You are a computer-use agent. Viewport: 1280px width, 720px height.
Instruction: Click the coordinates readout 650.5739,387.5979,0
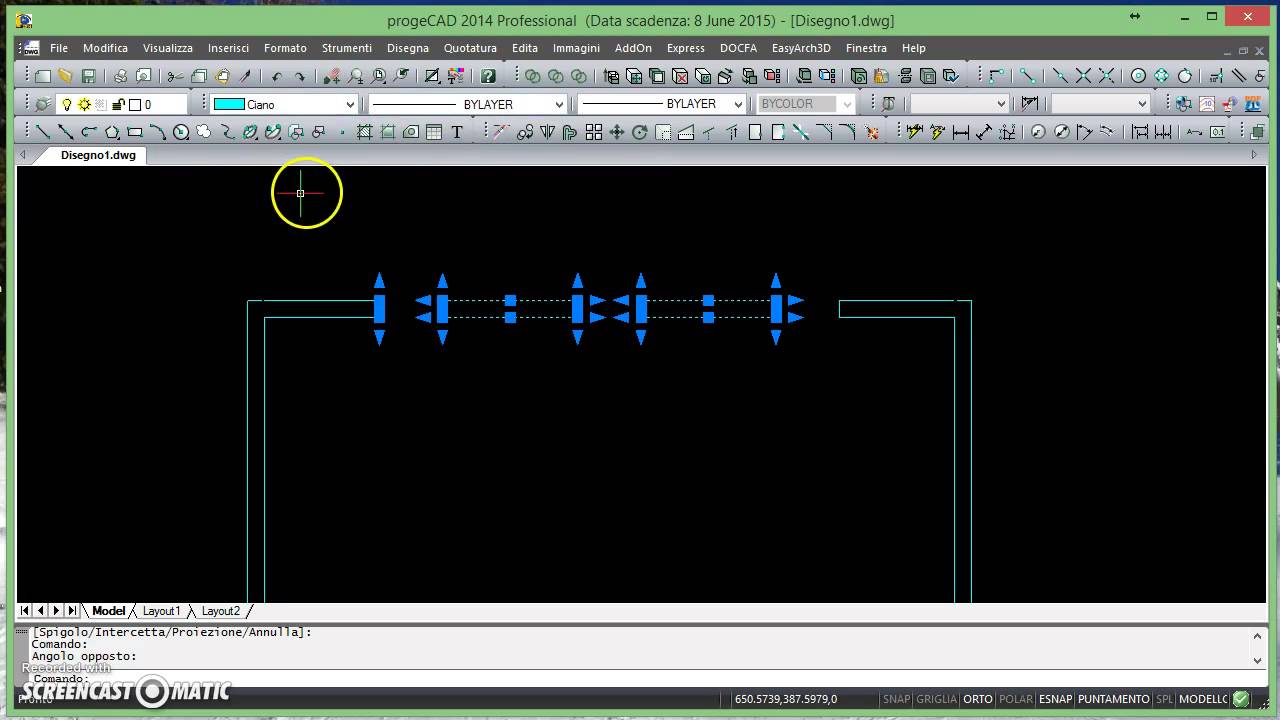pos(786,699)
